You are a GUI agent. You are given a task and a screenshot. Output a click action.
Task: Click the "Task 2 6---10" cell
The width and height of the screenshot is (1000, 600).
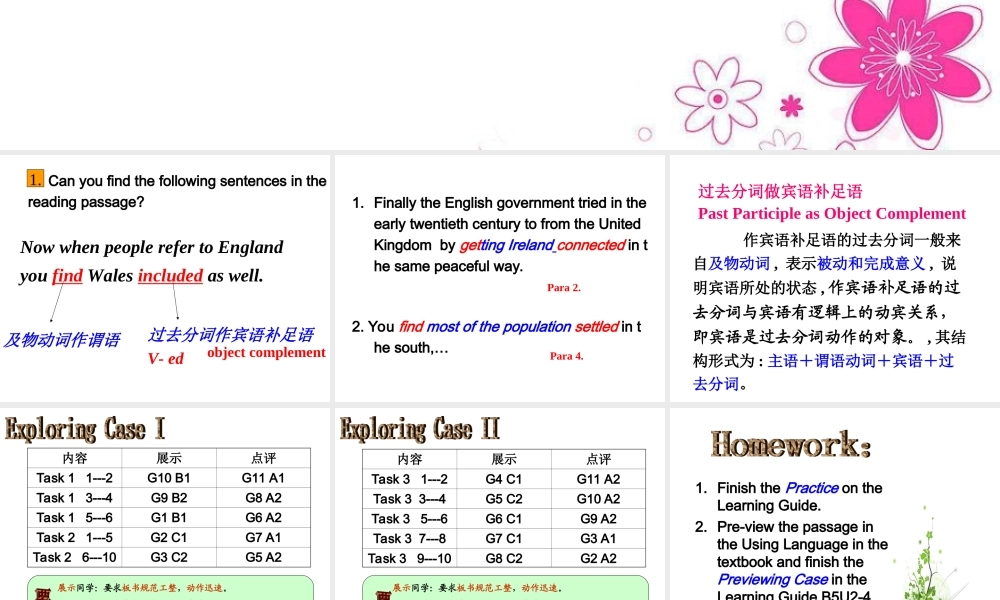[75, 557]
